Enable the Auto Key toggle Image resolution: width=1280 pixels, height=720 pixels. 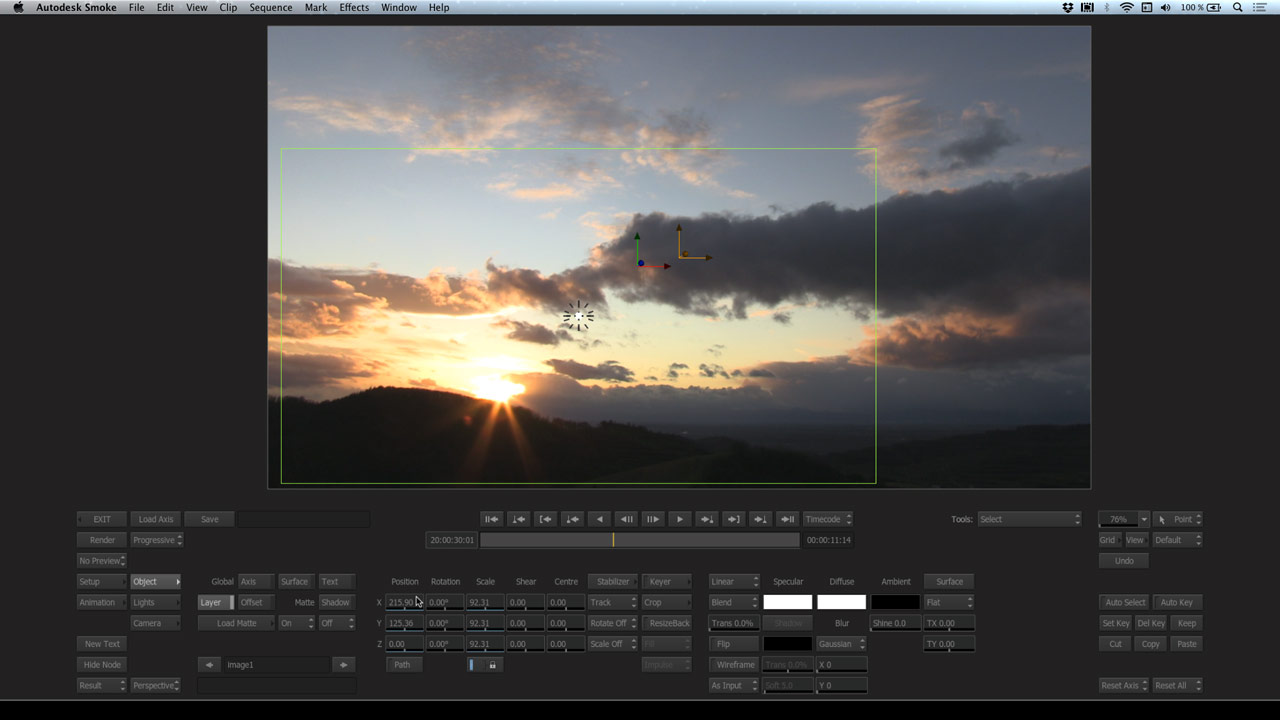click(1176, 602)
